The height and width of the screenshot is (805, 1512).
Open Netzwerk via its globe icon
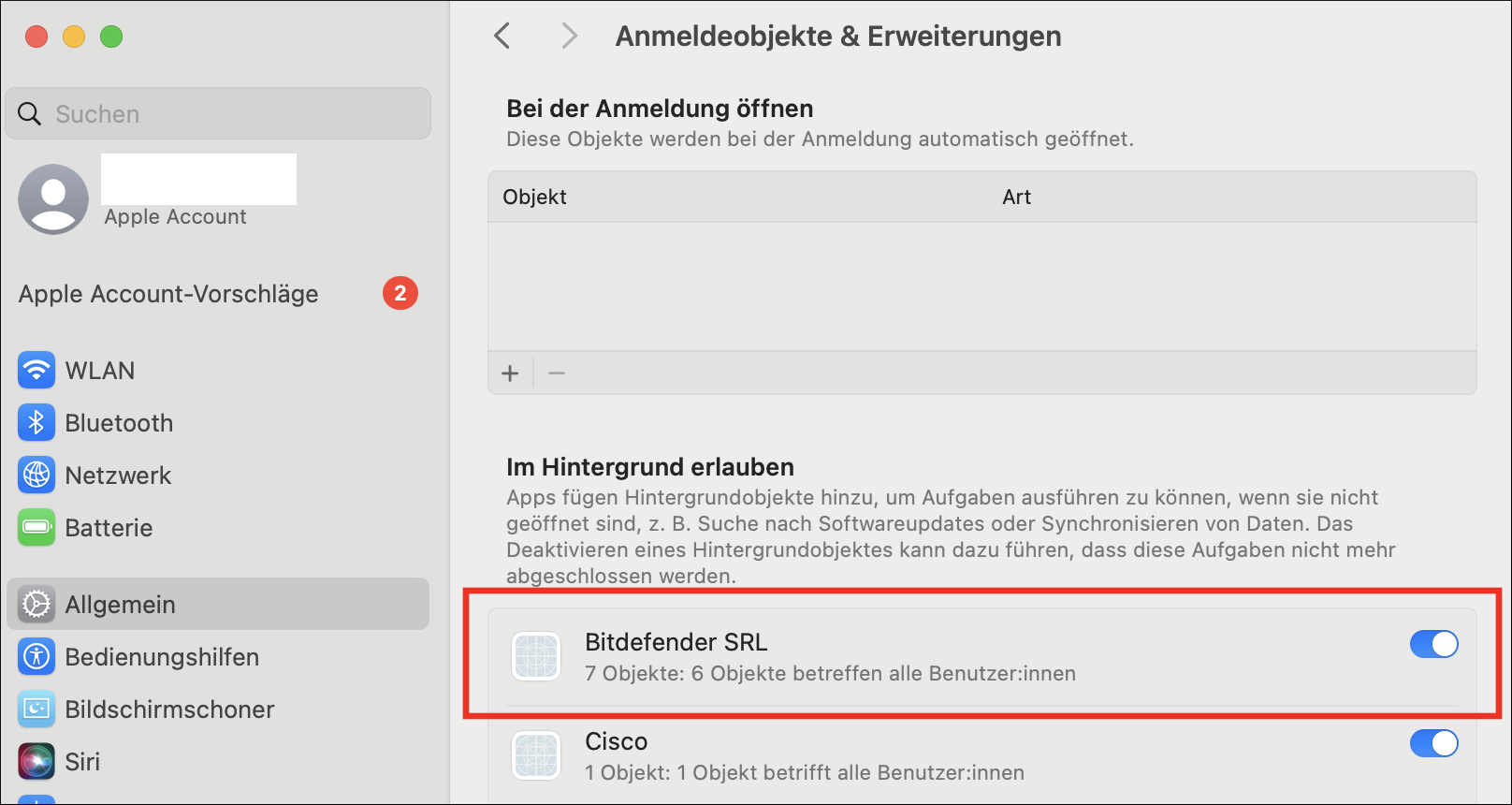(x=36, y=476)
